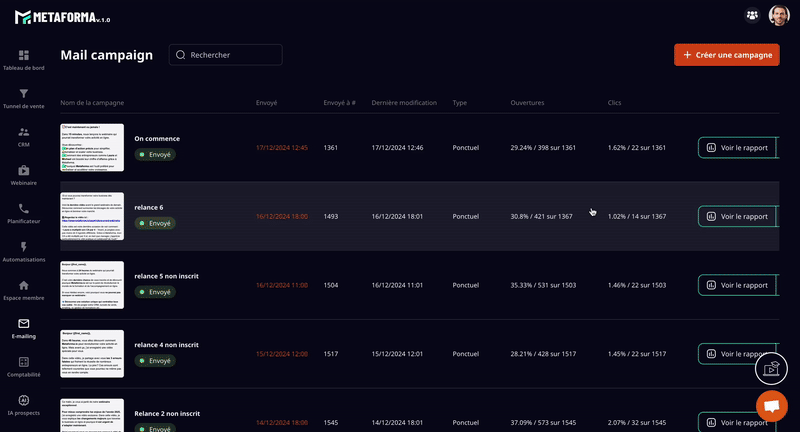Open user profile avatar menu
Image resolution: width=800 pixels, height=432 pixels.
click(x=779, y=15)
